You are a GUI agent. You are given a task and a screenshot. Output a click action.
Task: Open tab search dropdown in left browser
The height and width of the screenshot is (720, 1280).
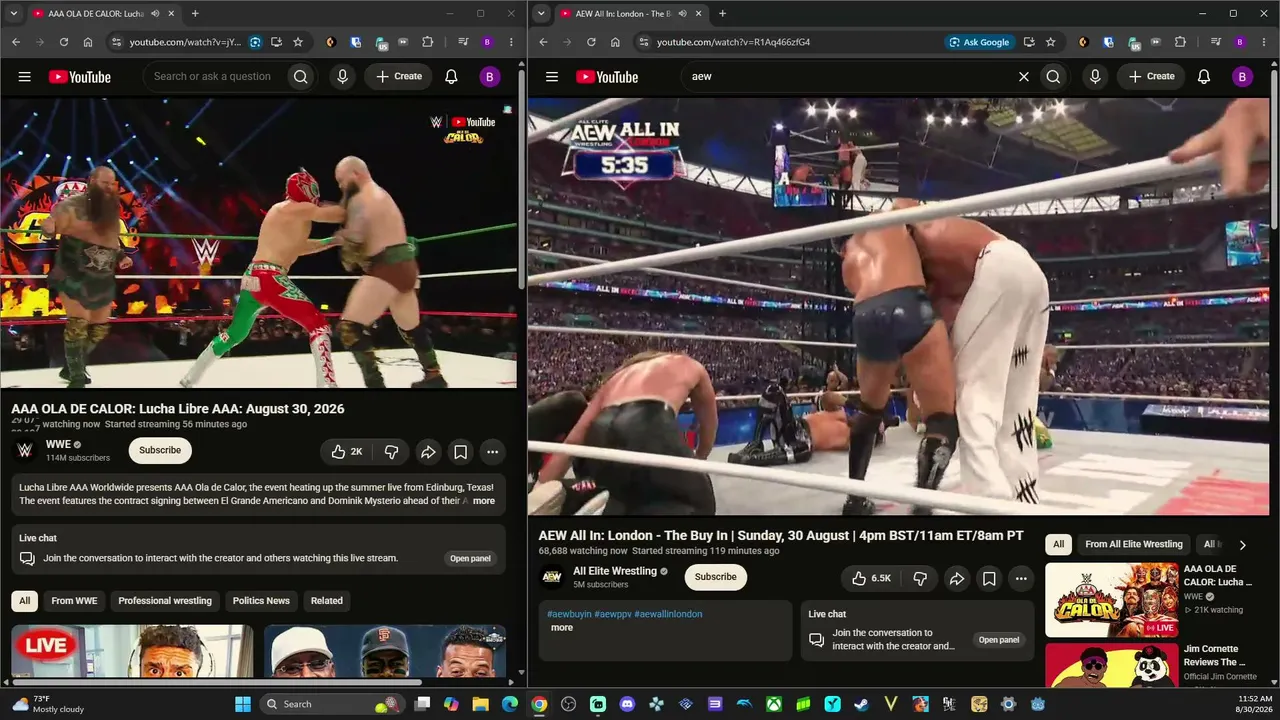13,14
